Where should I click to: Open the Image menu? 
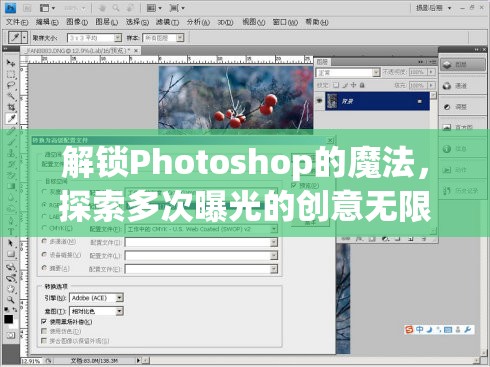click(77, 22)
